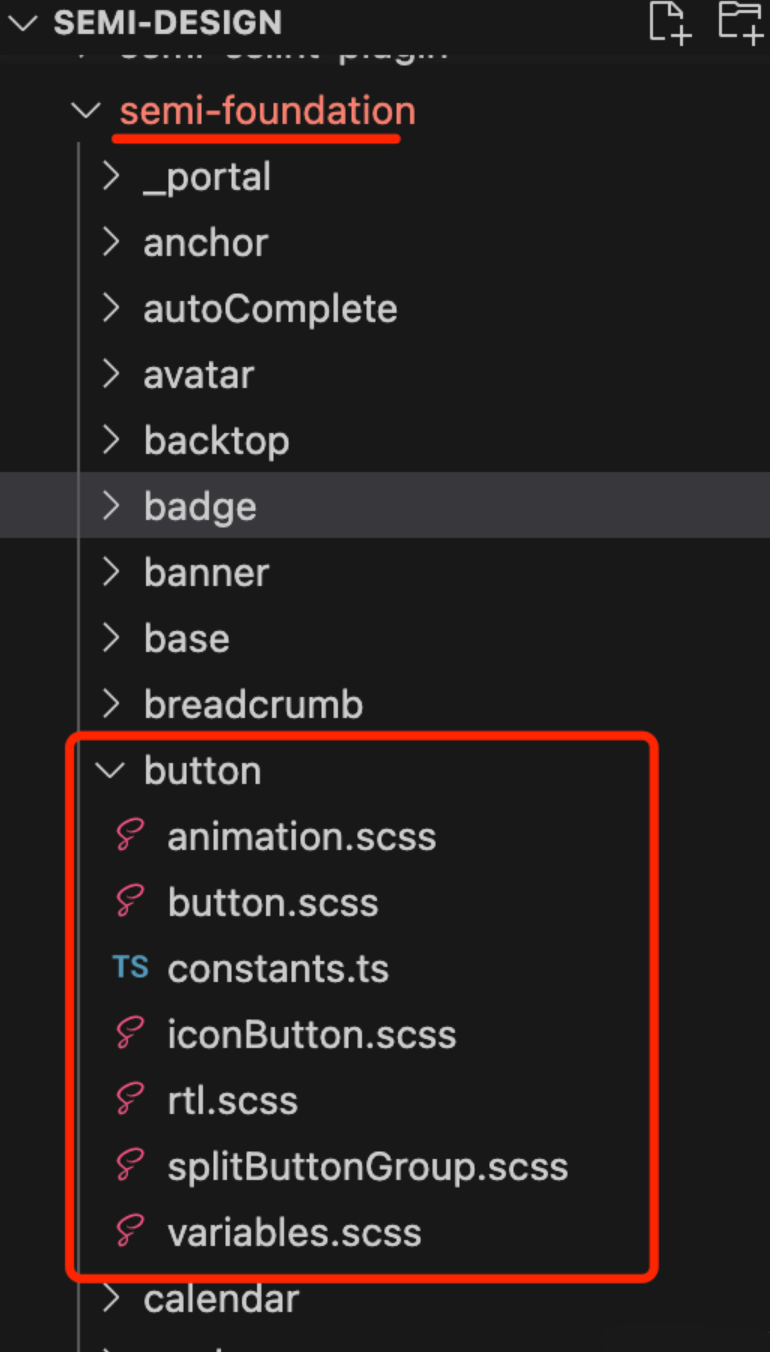The width and height of the screenshot is (770, 1352).
Task: Collapse the semi-foundation folder chevron
Action: 88,111
